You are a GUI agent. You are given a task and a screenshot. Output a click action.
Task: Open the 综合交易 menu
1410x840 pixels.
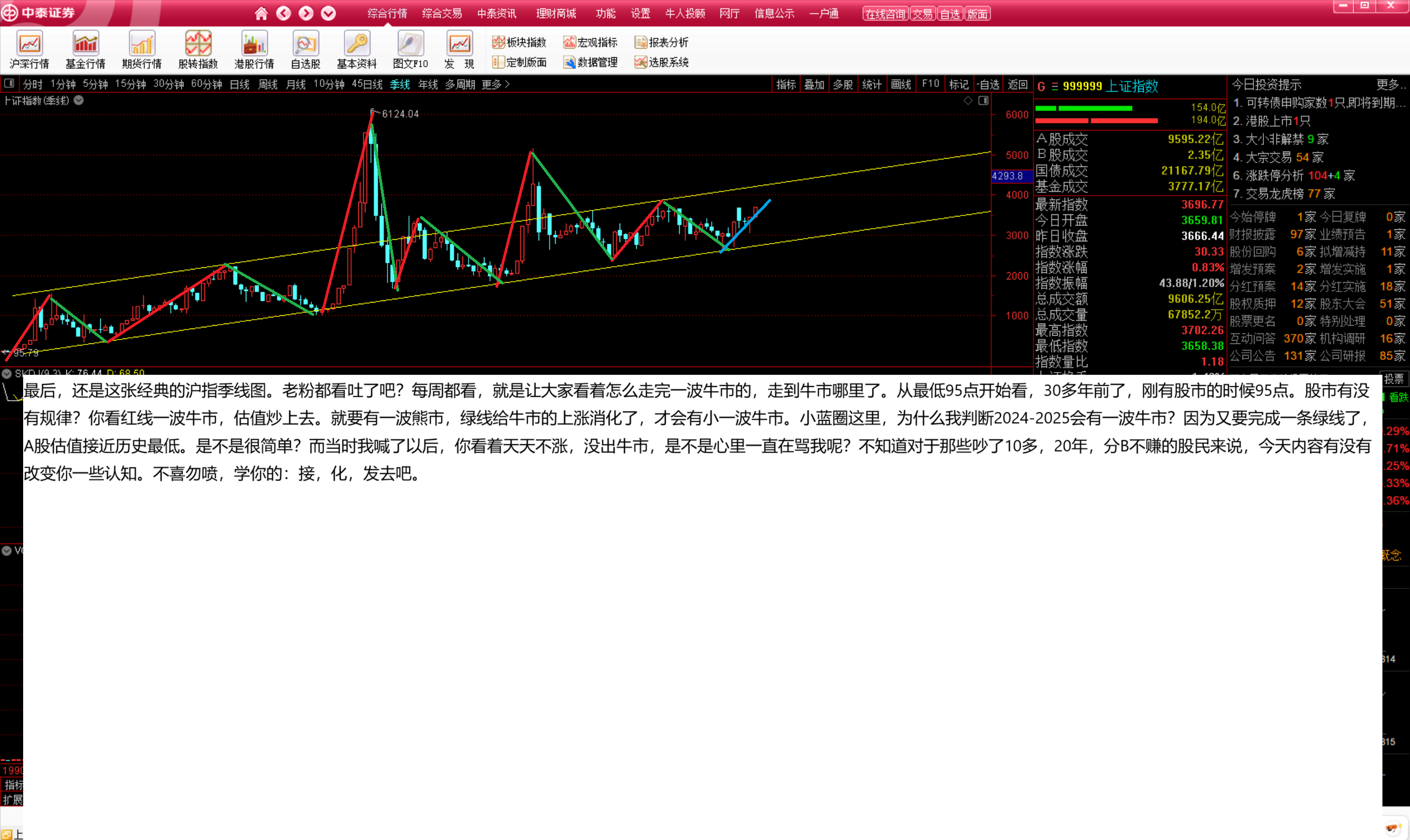click(442, 14)
